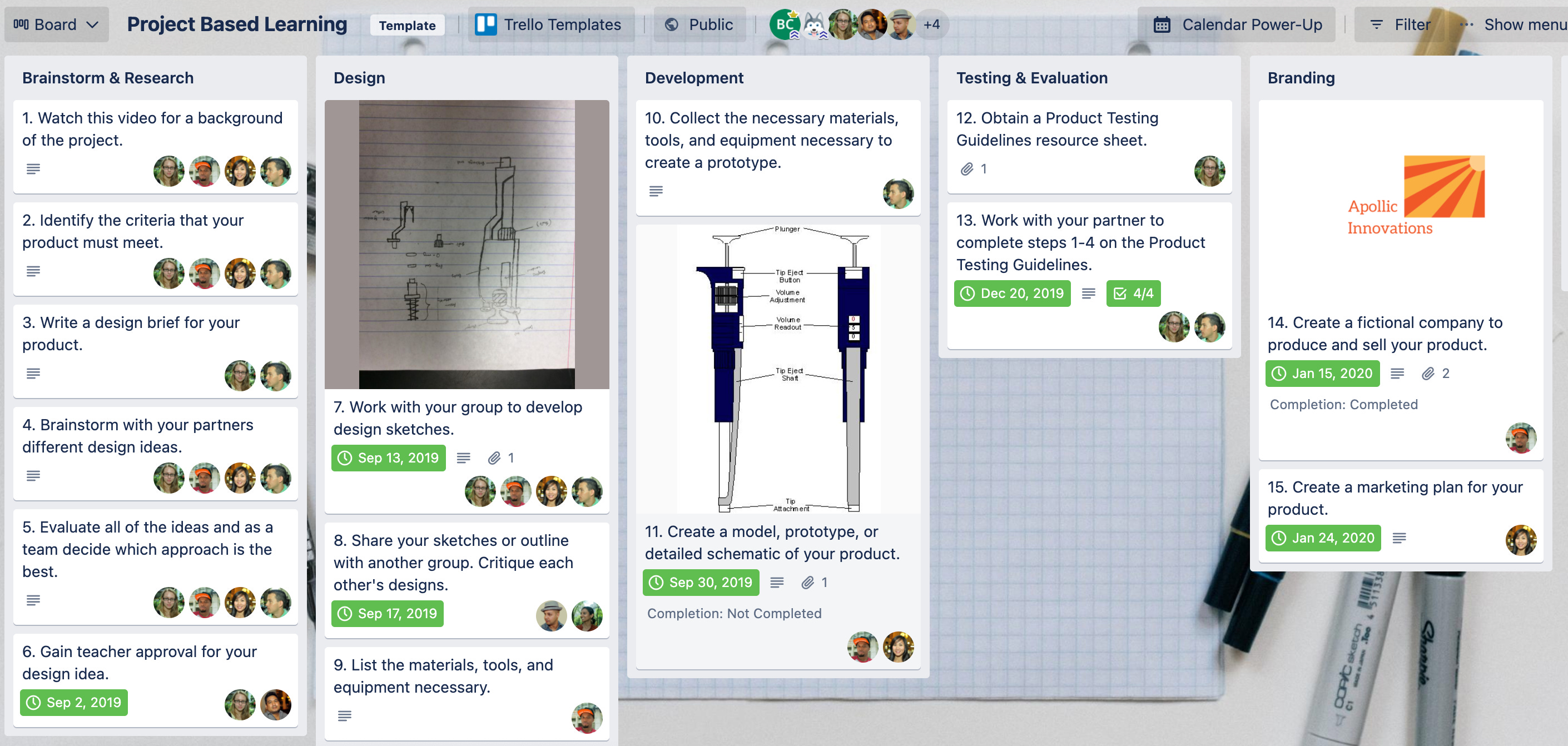Toggle completion status on card 14
1568x746 pixels.
tap(1322, 373)
